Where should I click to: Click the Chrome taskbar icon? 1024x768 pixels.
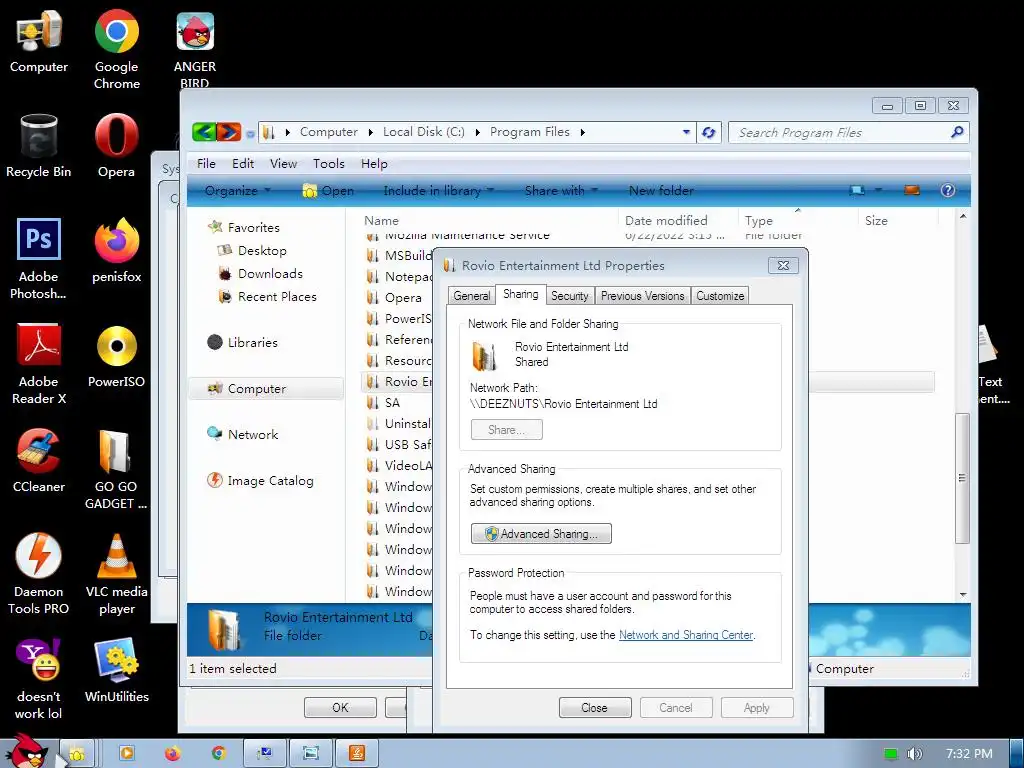tap(219, 753)
